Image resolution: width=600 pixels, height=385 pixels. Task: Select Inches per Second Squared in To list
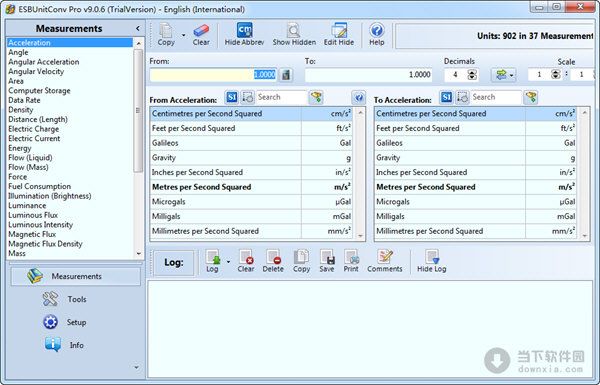click(x=475, y=173)
